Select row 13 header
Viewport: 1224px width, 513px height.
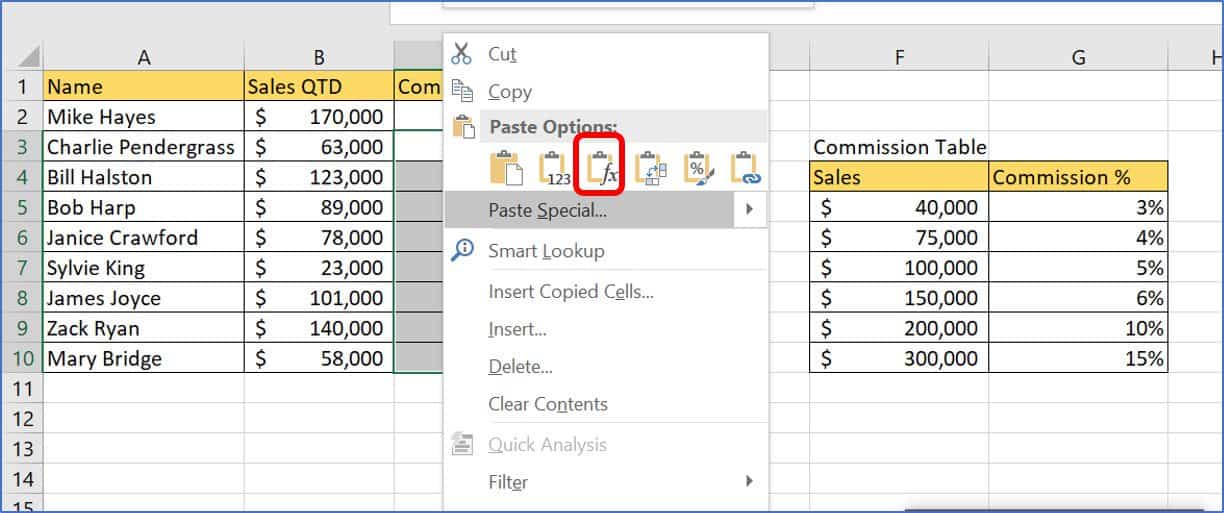pos(22,448)
